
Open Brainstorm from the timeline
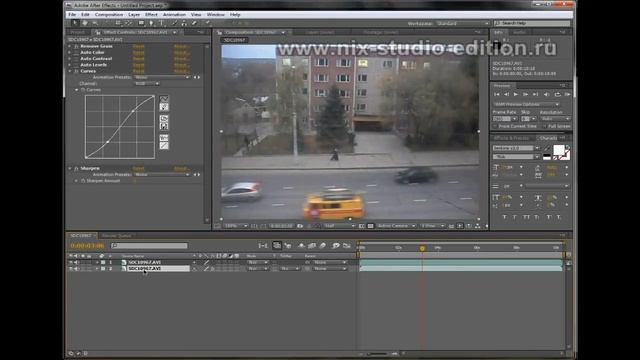pyautogui.click(x=336, y=245)
